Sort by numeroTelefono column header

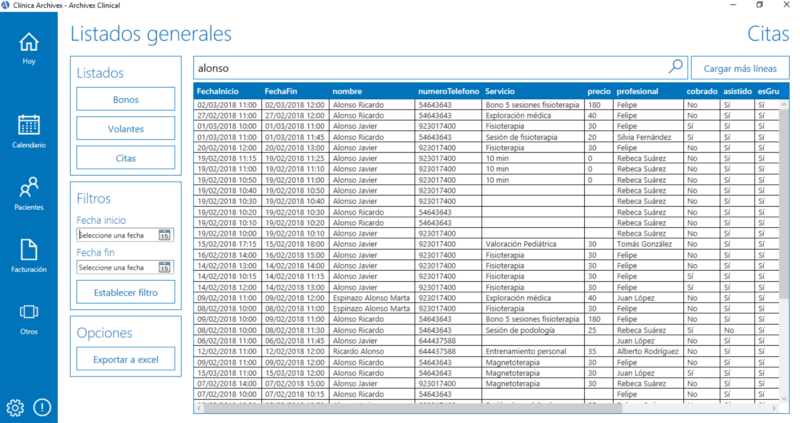pos(448,91)
